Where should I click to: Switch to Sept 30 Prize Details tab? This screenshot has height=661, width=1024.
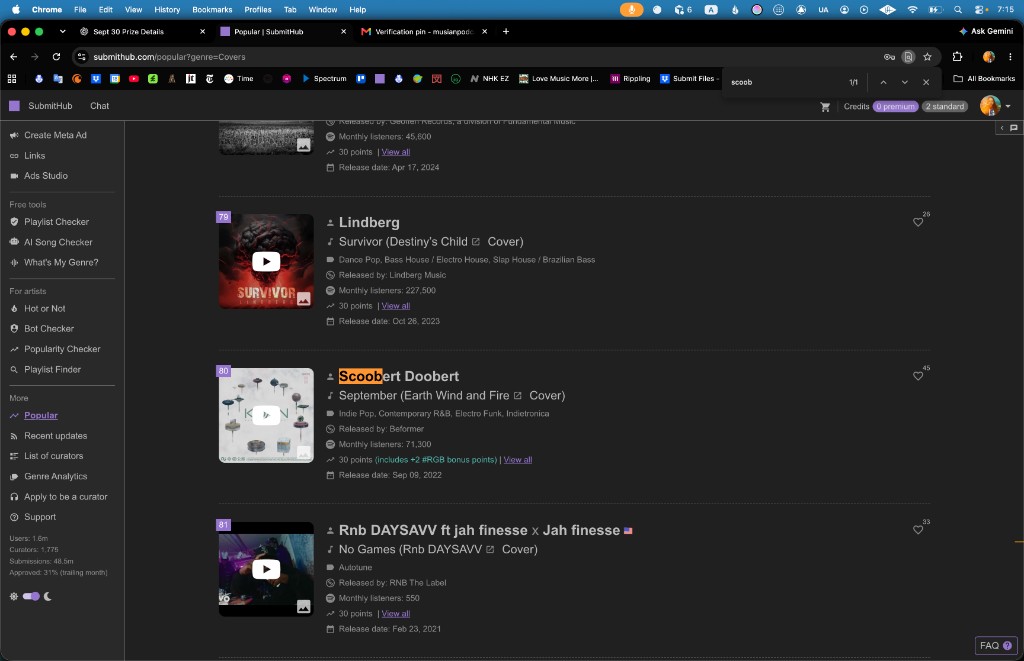pos(142,31)
